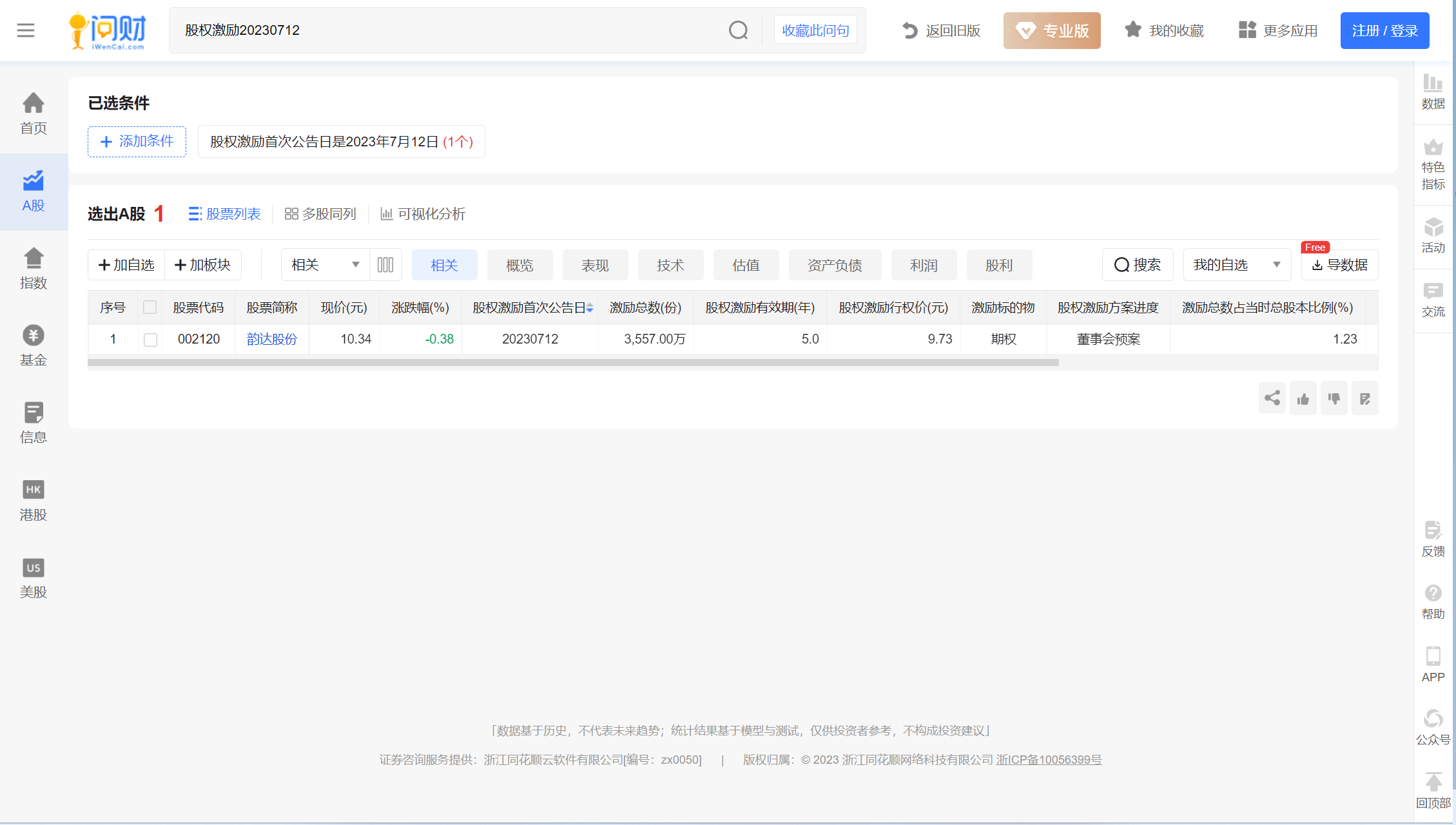Open the hamburger menu icon
Image resolution: width=1456 pixels, height=825 pixels.
coord(26,30)
